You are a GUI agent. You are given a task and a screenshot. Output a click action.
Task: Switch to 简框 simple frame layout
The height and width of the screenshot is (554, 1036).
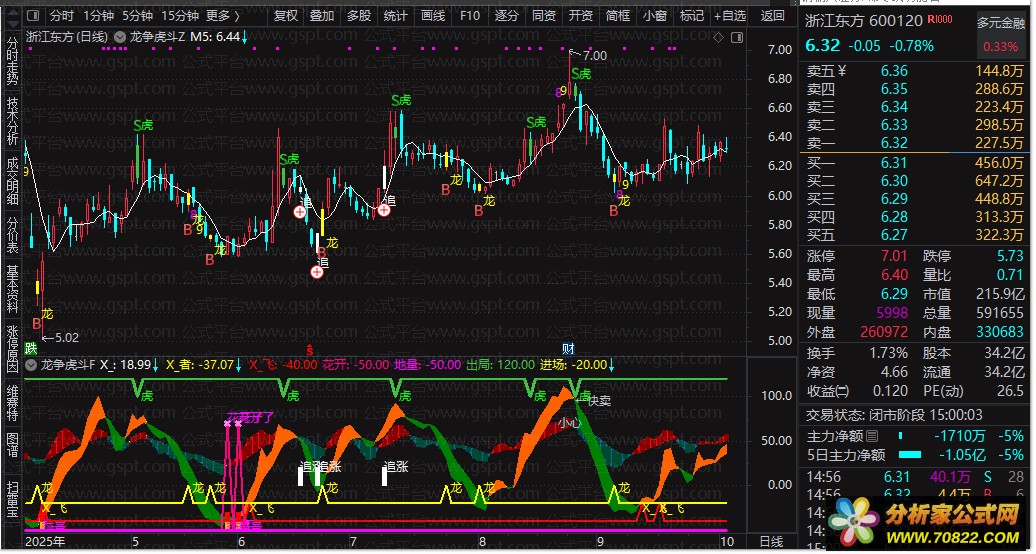(x=618, y=15)
